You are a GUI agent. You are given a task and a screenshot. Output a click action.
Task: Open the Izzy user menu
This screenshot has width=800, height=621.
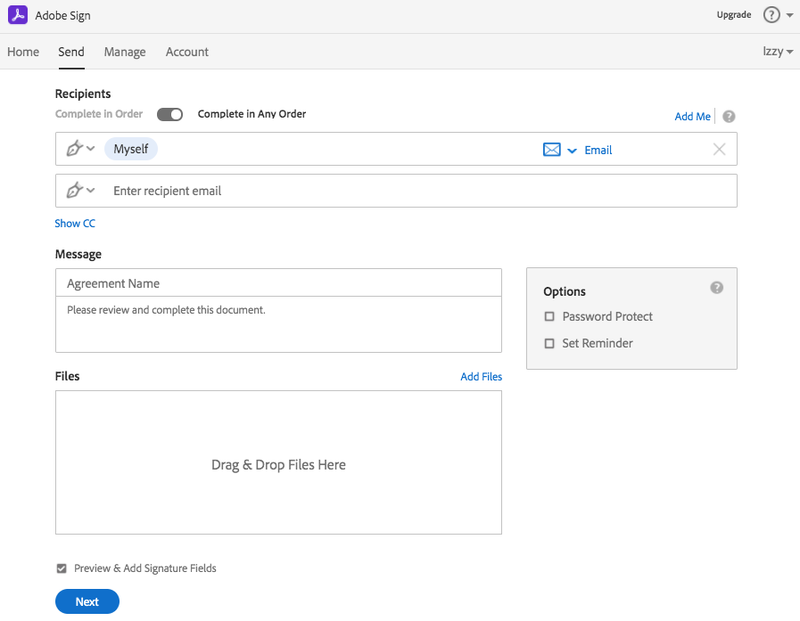coord(778,52)
